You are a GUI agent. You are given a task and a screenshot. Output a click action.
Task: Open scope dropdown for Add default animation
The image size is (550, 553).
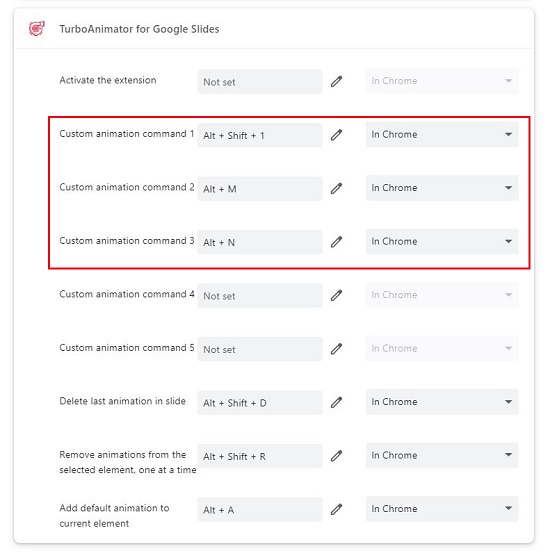click(442, 509)
